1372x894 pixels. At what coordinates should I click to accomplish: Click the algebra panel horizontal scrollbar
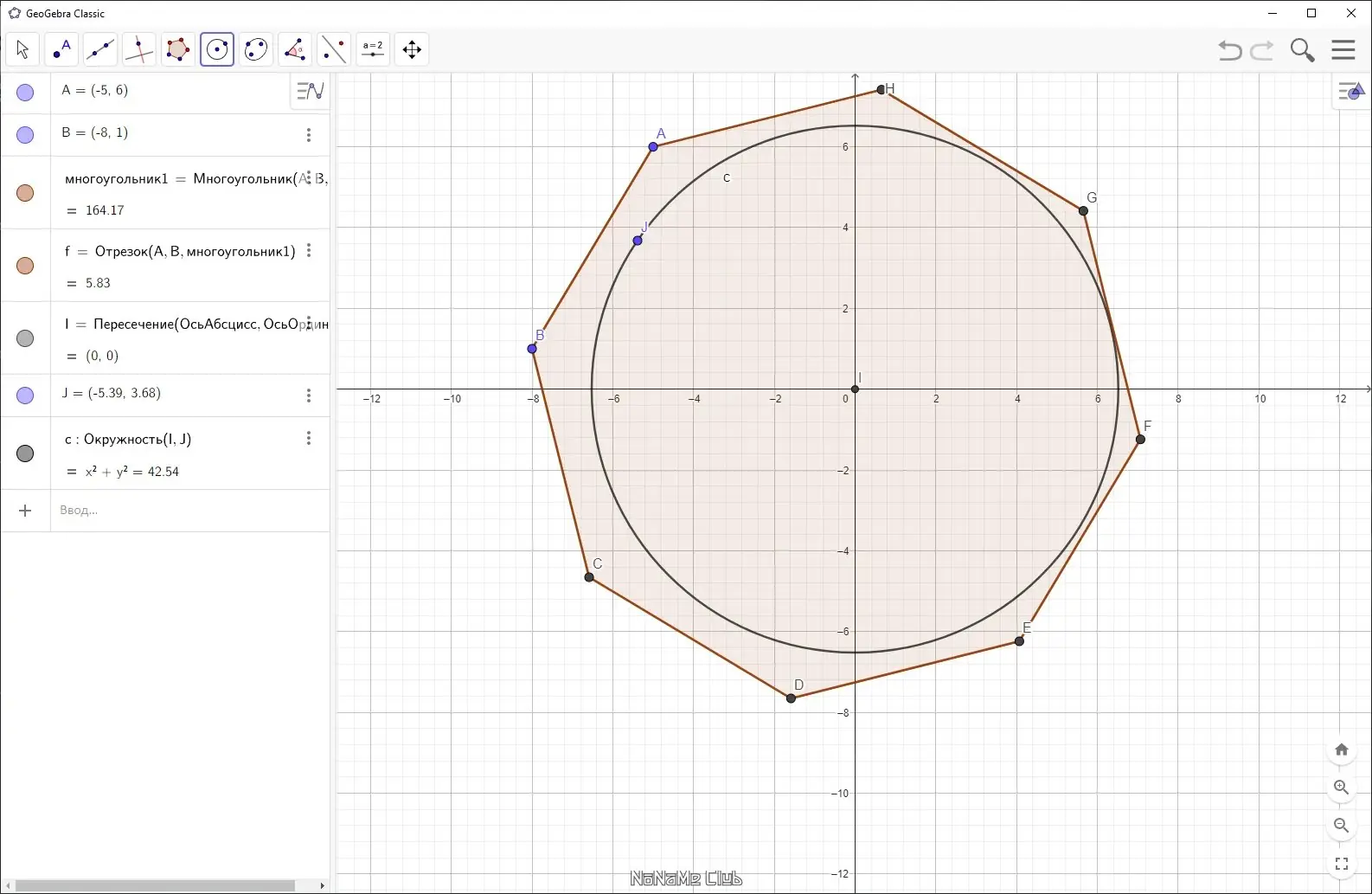point(156,886)
